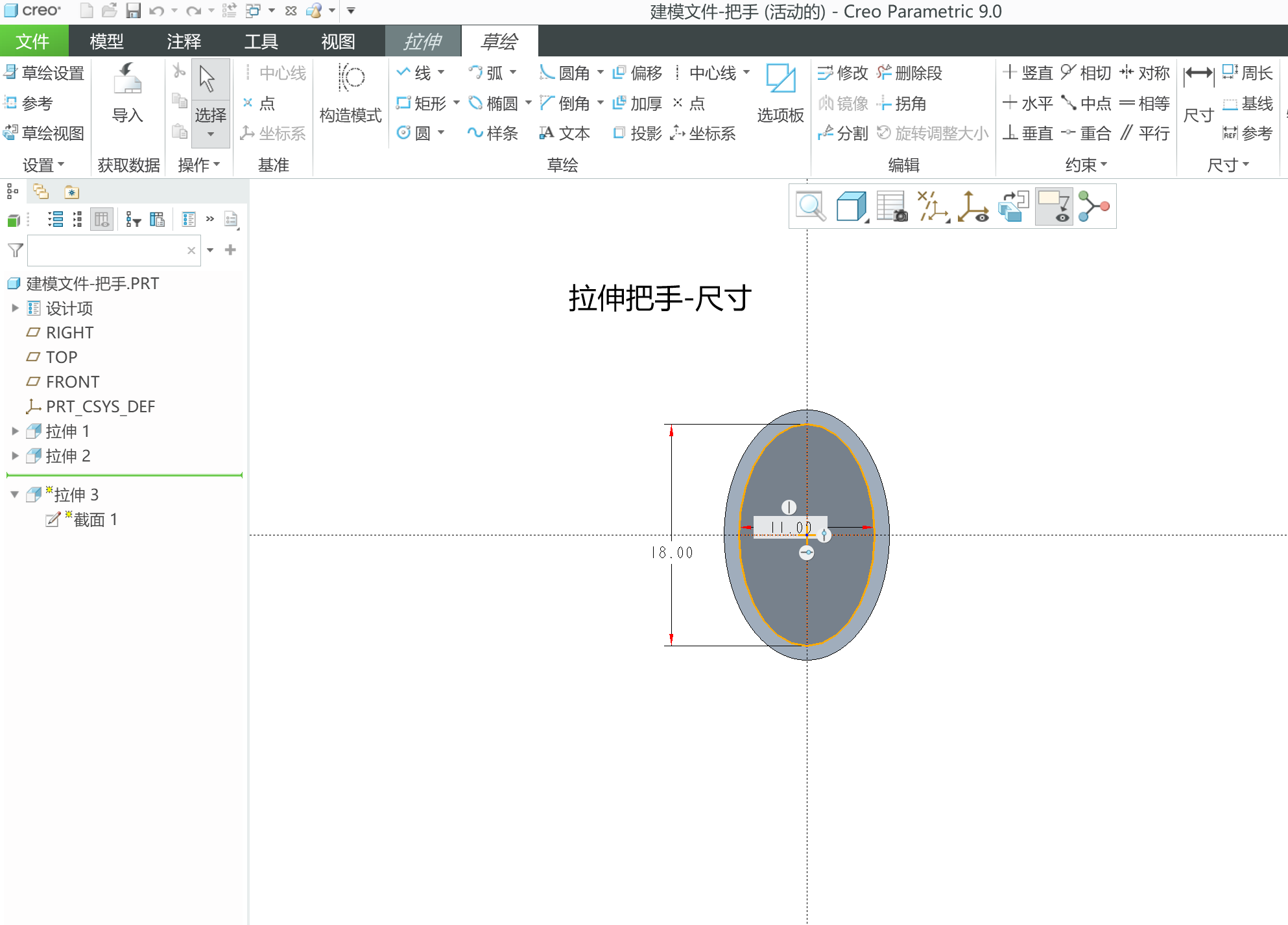The height and width of the screenshot is (925, 1288).
Task: Click the model tree filter search field
Action: (113, 250)
